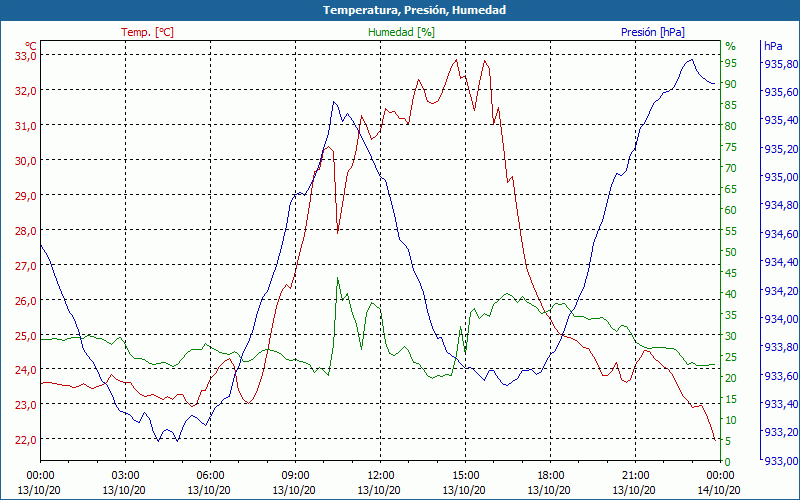Click the '75' humidity axis value
The width and height of the screenshot is (800, 500).
click(x=731, y=147)
